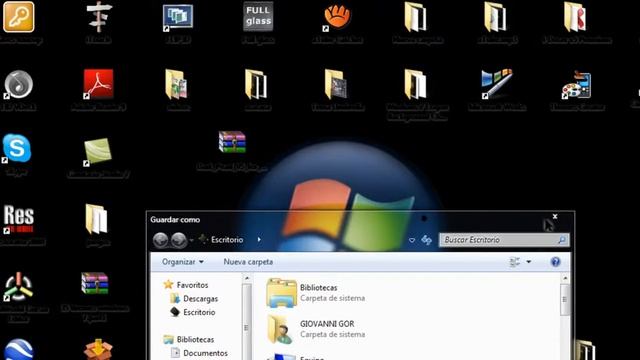Open the WinRAR archive beside the tricolor arrows icon
The width and height of the screenshot is (640, 360).
(x=95, y=283)
